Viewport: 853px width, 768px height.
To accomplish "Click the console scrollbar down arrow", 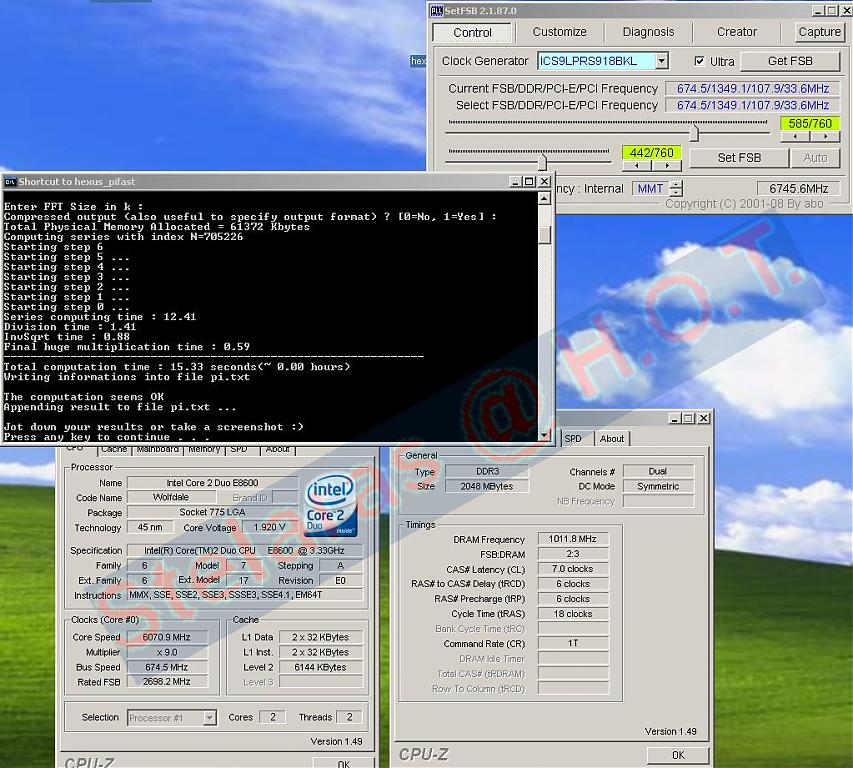I will [x=544, y=435].
